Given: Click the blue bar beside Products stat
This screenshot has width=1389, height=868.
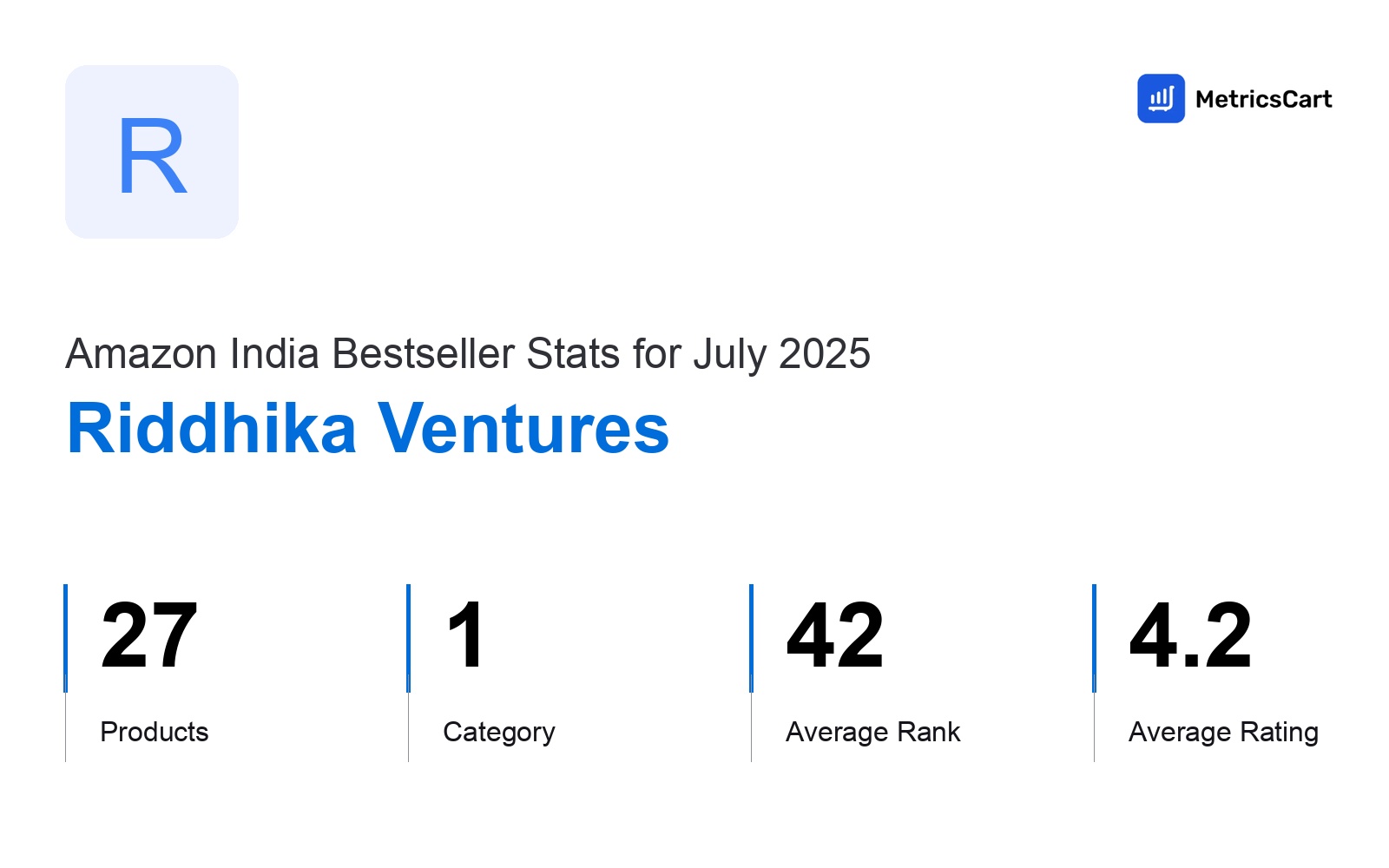Looking at the screenshot, I should click(65, 638).
